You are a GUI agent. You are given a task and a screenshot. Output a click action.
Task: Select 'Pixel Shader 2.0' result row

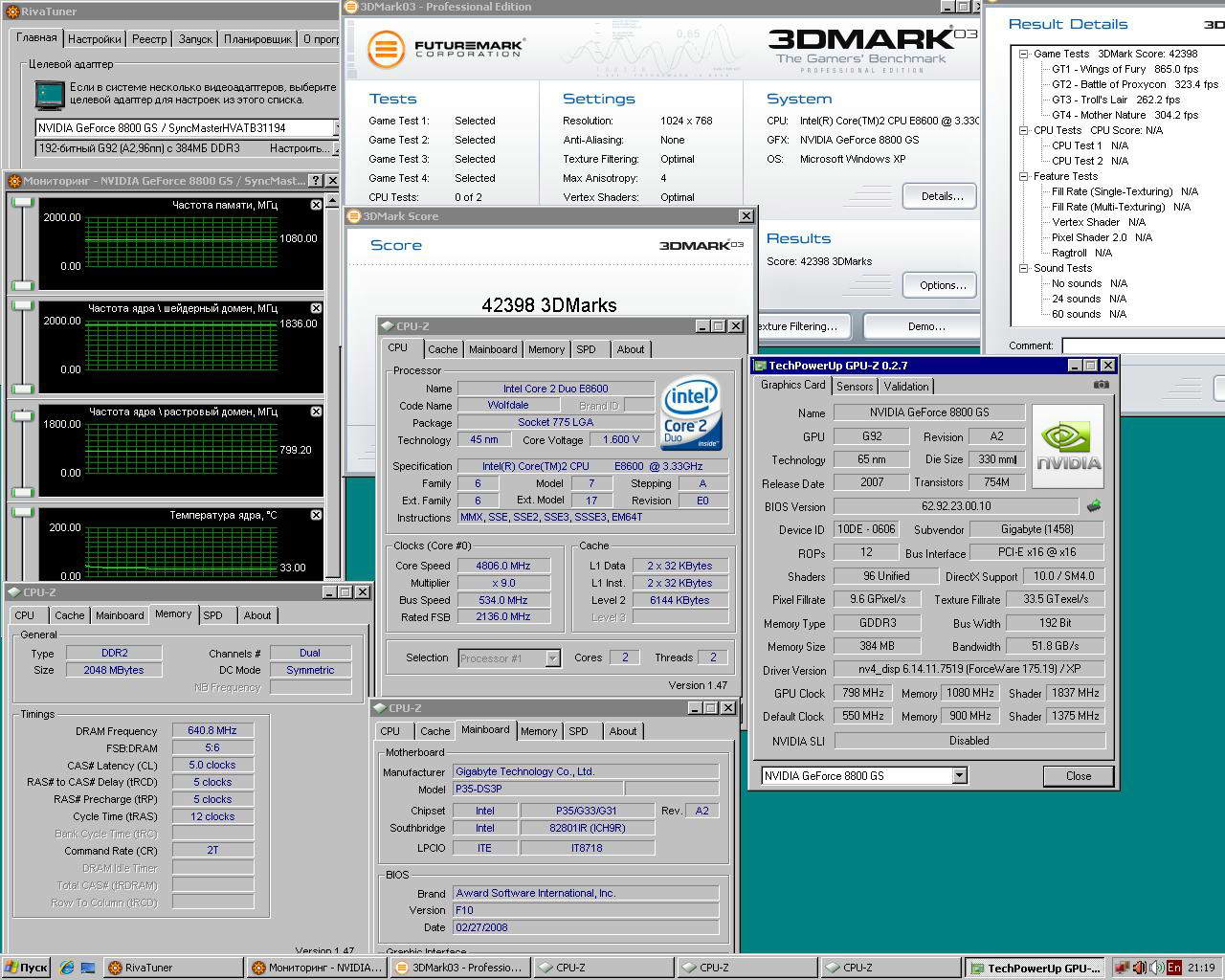(1102, 237)
